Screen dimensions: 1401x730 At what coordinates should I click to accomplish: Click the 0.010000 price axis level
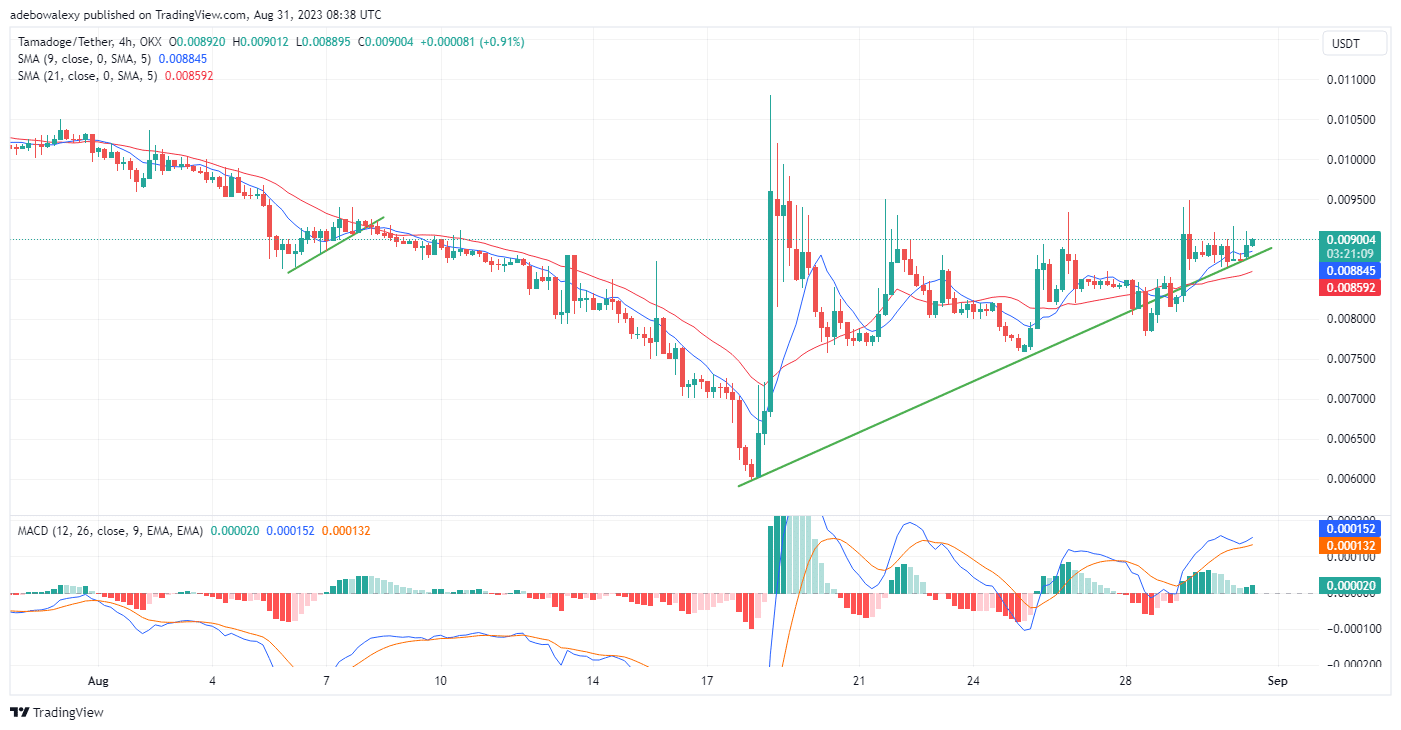(x=1351, y=160)
